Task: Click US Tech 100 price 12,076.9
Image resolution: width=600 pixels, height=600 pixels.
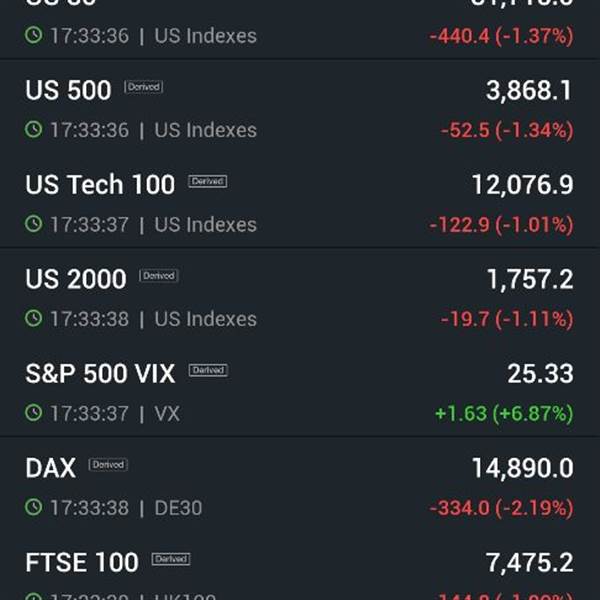Action: click(523, 185)
